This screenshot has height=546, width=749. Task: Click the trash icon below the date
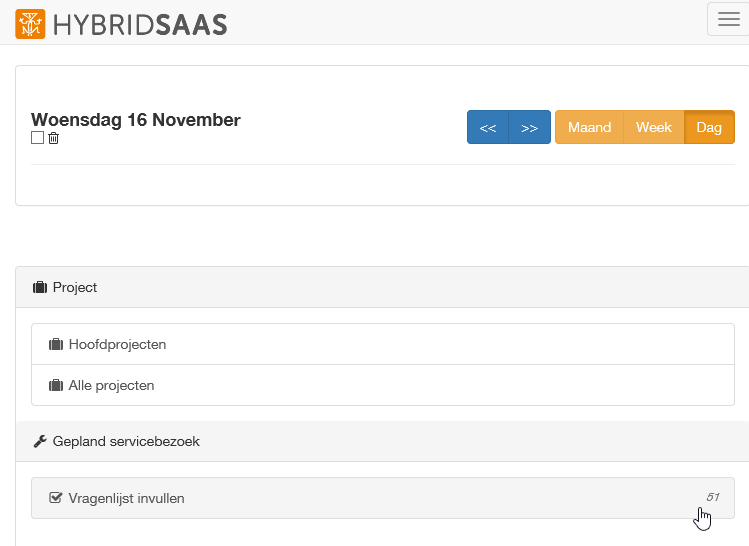click(x=54, y=138)
